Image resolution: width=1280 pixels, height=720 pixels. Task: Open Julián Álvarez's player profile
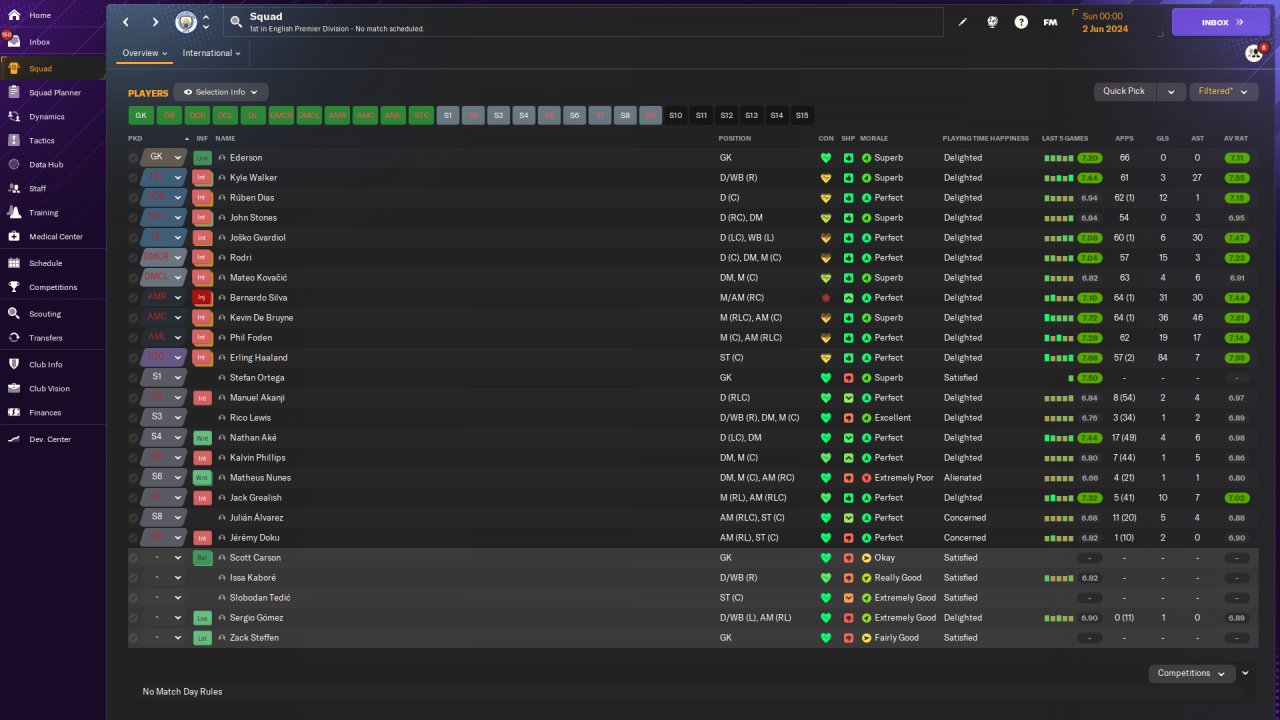click(256, 518)
